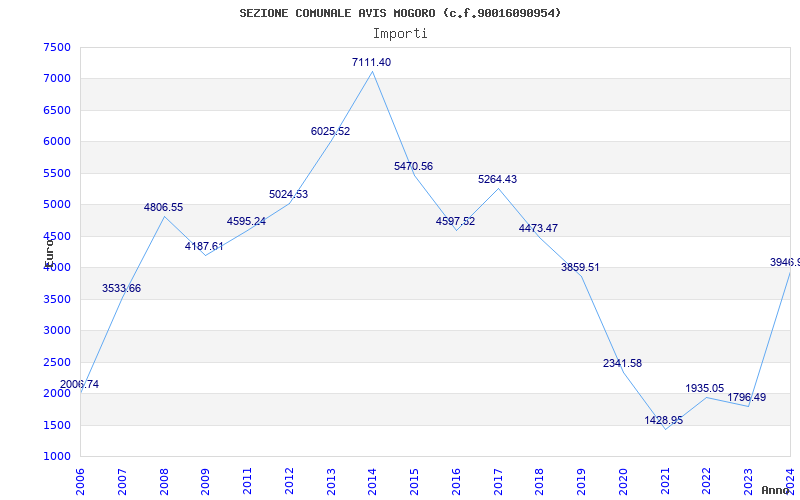800x500 pixels.
Task: Select the 3859.51 data label
Action: click(580, 267)
